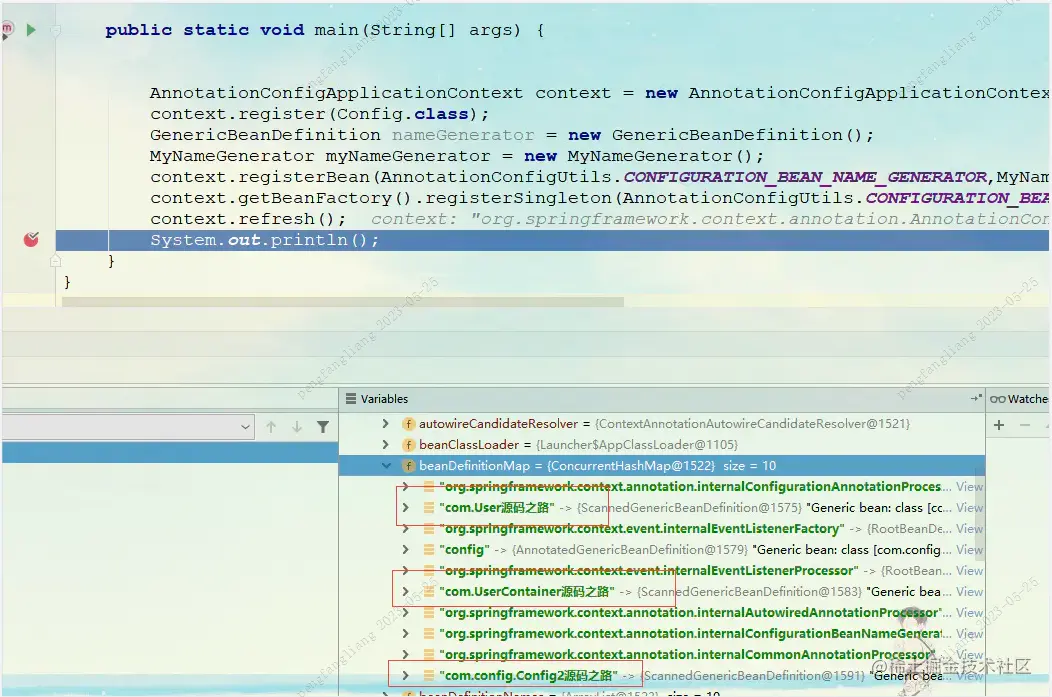Viewport: 1052px width, 697px height.
Task: Click the nameGenerator variable in code
Action: 463,135
